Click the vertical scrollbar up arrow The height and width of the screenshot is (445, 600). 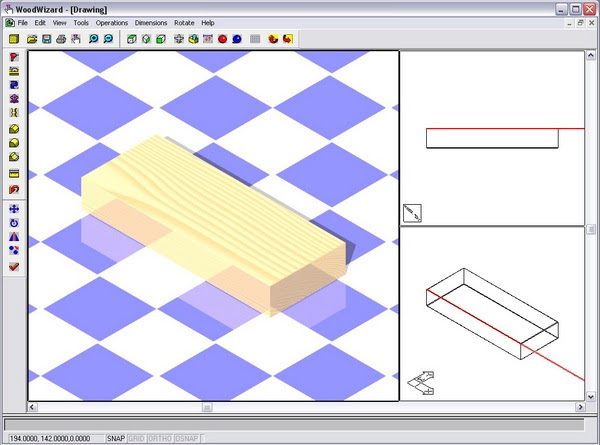click(x=591, y=55)
